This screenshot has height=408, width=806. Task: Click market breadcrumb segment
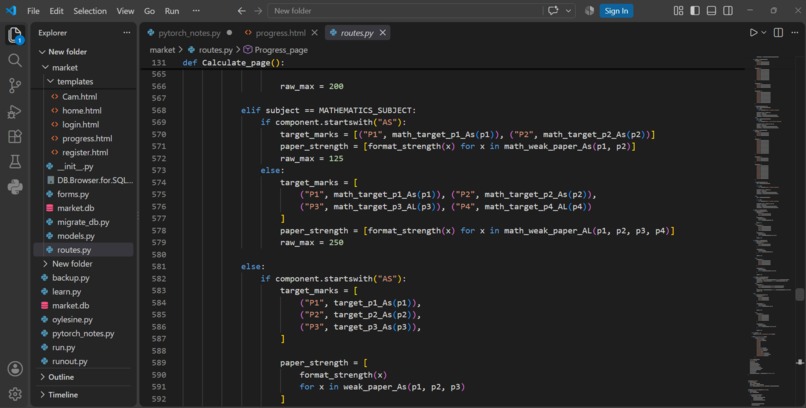tap(162, 50)
